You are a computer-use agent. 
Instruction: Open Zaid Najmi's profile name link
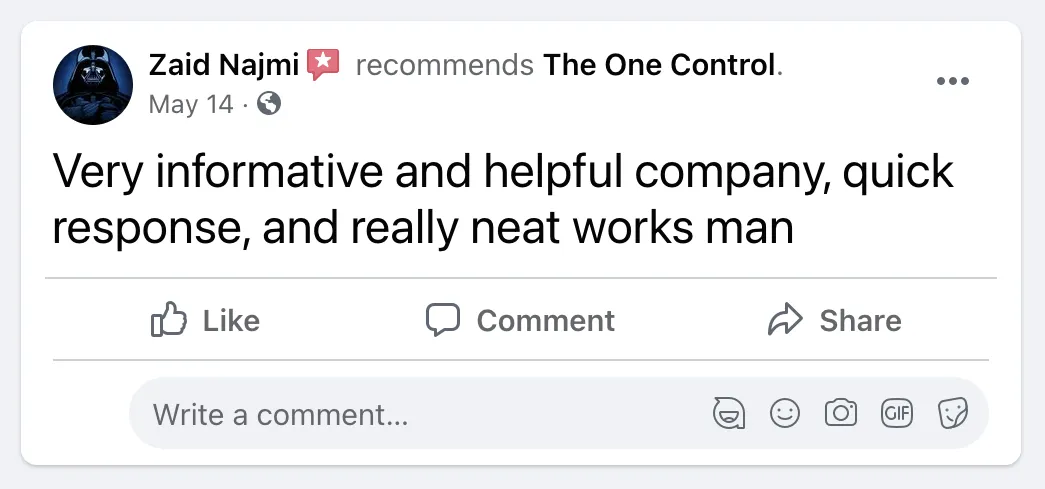223,66
